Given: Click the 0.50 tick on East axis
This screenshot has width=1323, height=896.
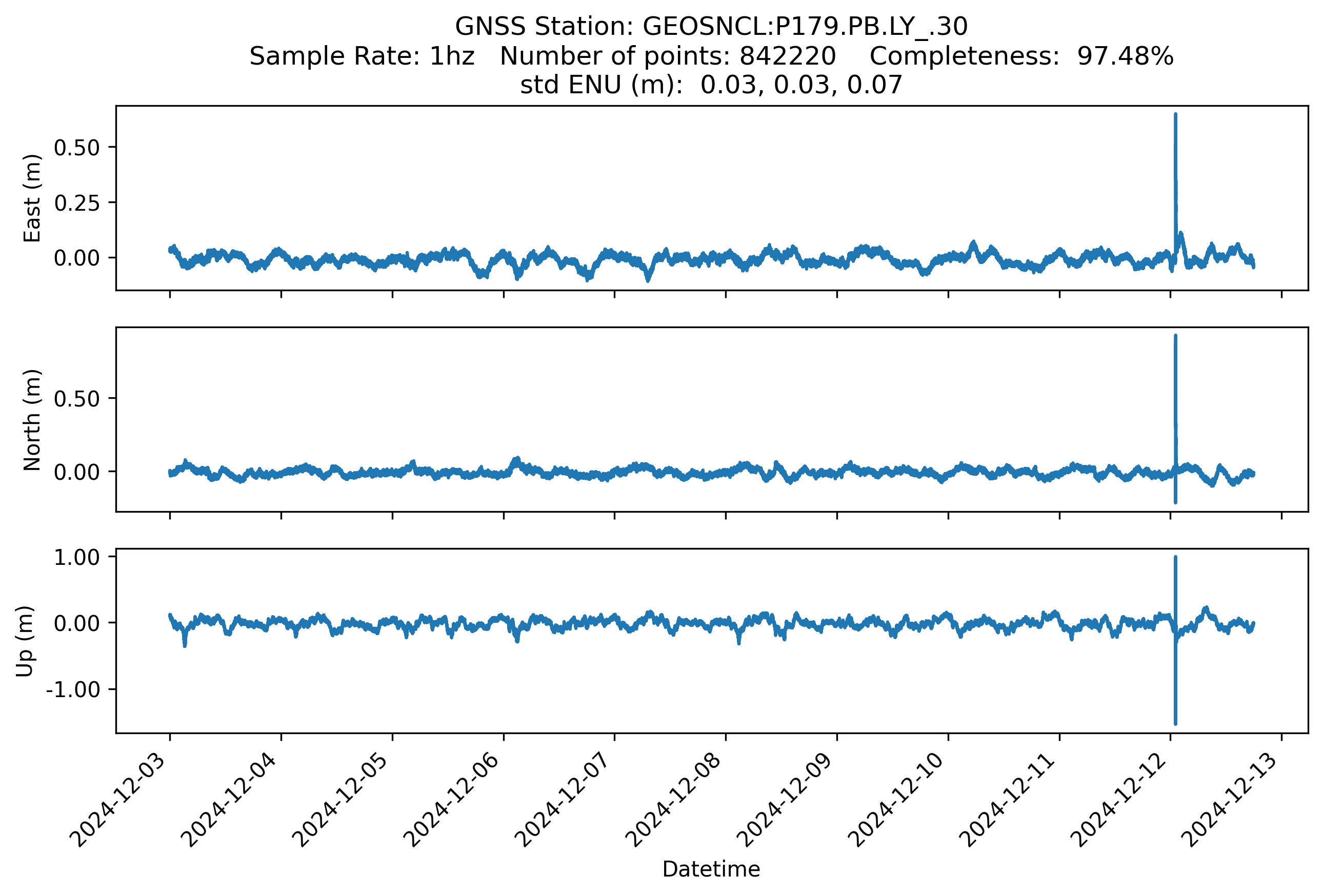Looking at the screenshot, I should point(77,148).
